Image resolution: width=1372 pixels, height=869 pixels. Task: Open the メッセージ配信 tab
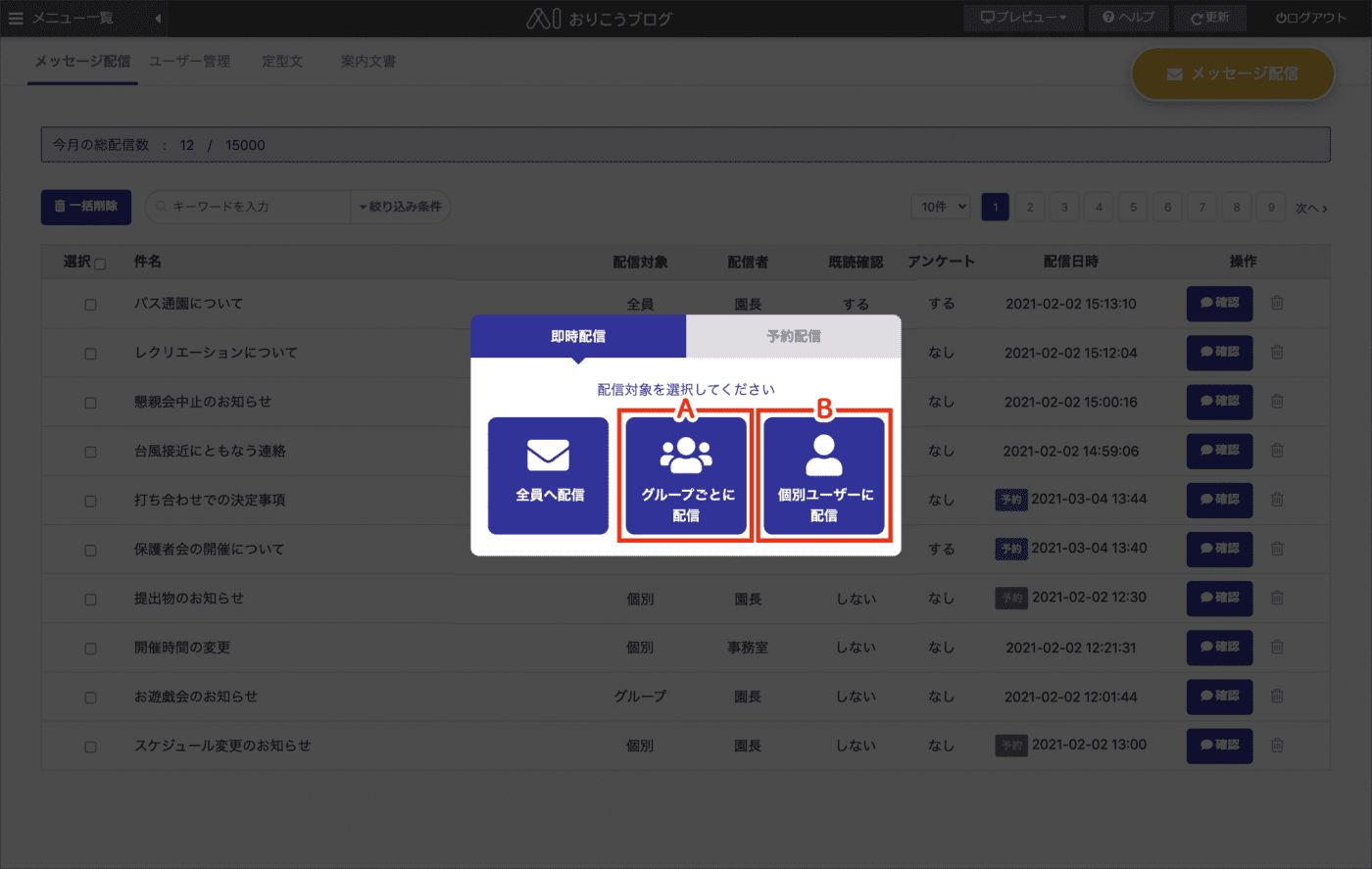(x=82, y=61)
